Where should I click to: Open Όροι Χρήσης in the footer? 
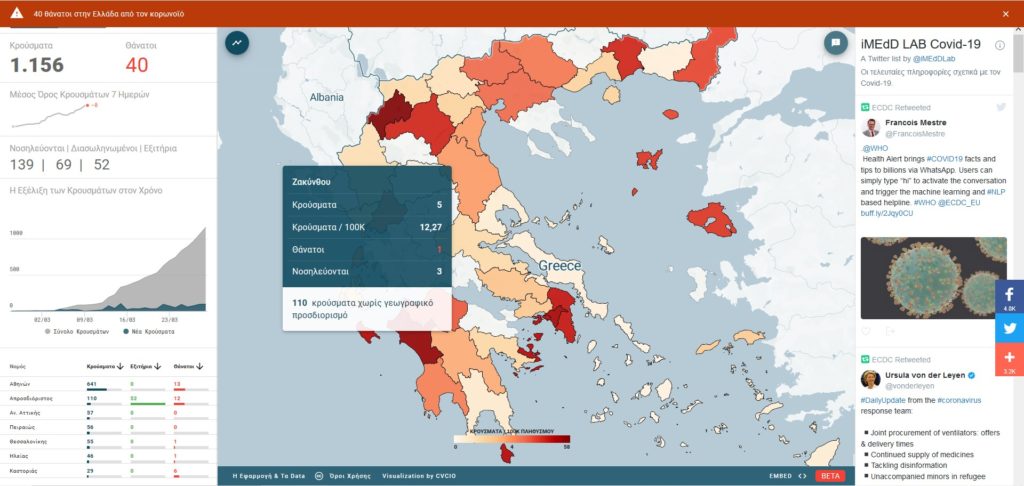click(348, 476)
